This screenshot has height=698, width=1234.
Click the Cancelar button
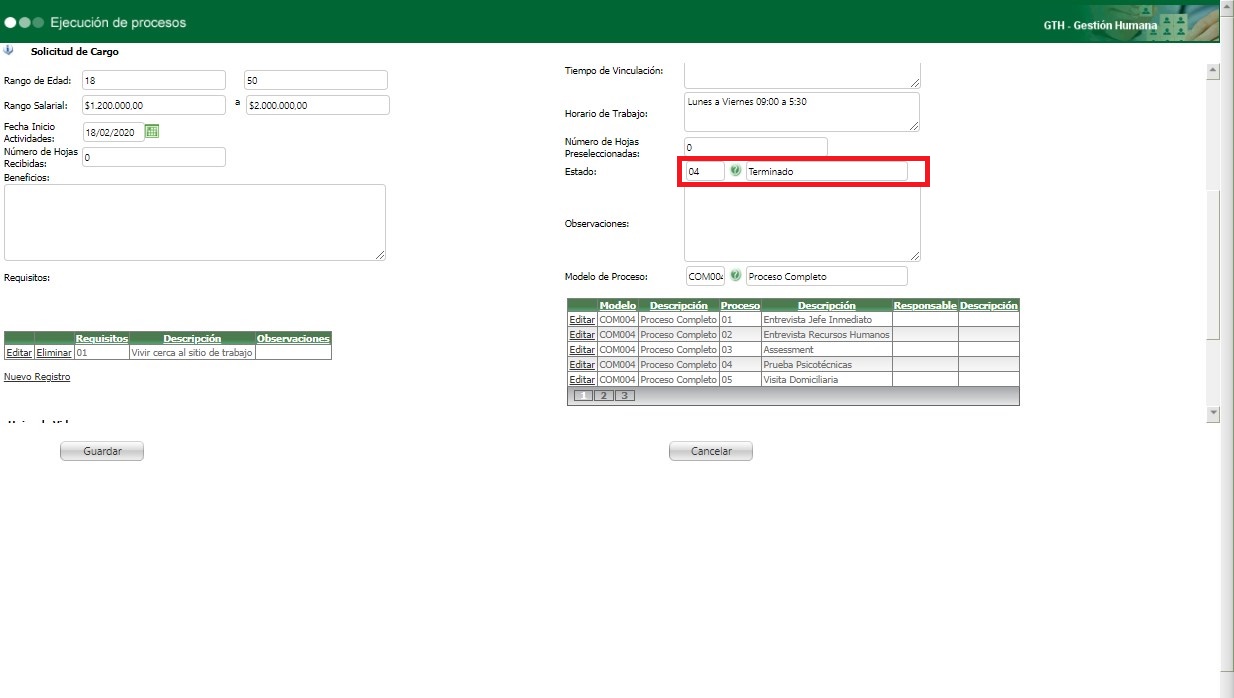(x=711, y=451)
